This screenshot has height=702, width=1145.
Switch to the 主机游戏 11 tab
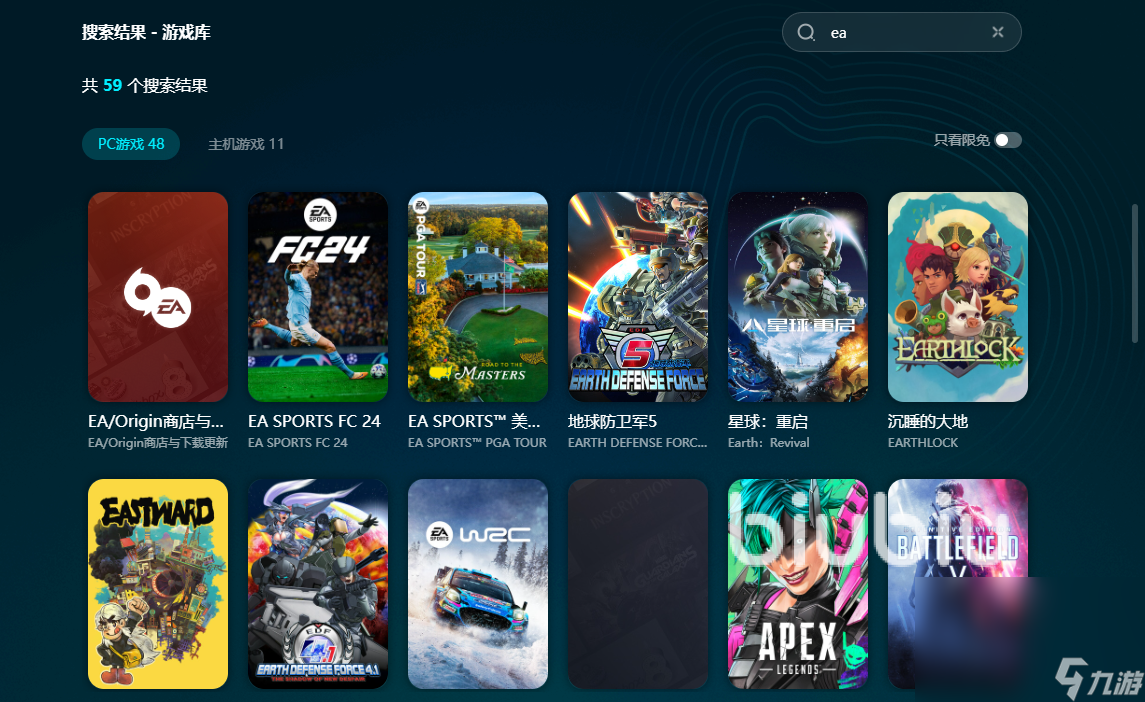[x=246, y=144]
